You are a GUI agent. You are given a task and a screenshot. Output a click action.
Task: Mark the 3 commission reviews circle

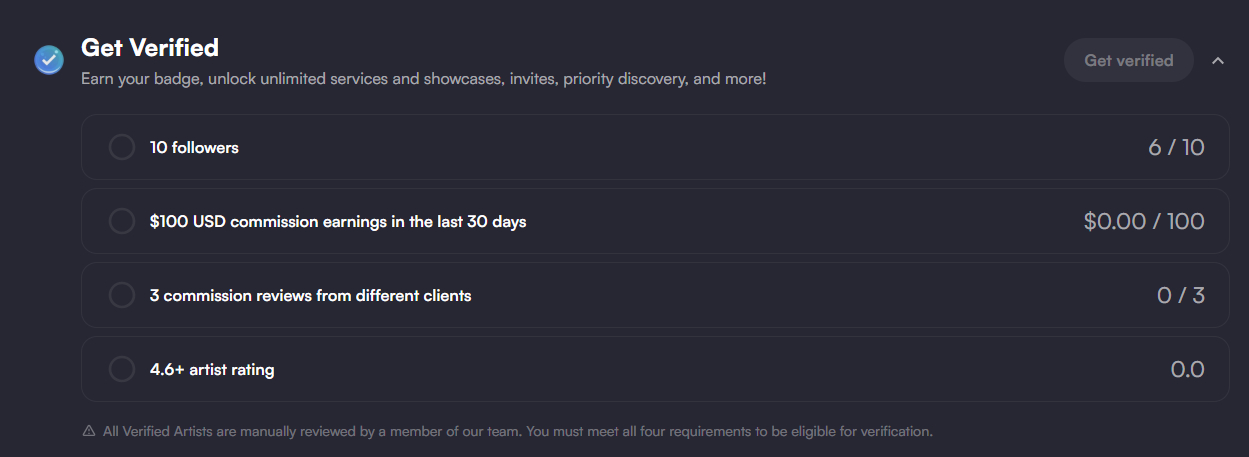pyautogui.click(x=121, y=295)
